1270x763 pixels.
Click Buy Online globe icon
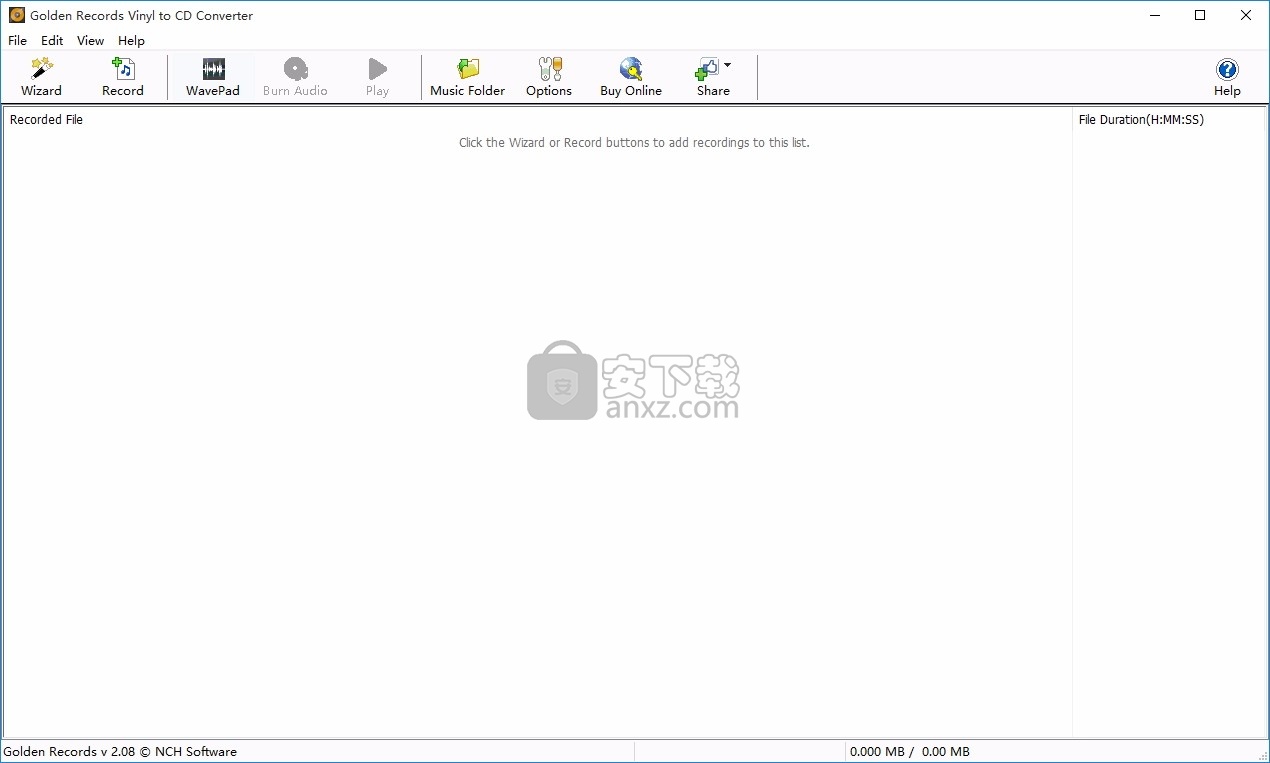coord(631,68)
